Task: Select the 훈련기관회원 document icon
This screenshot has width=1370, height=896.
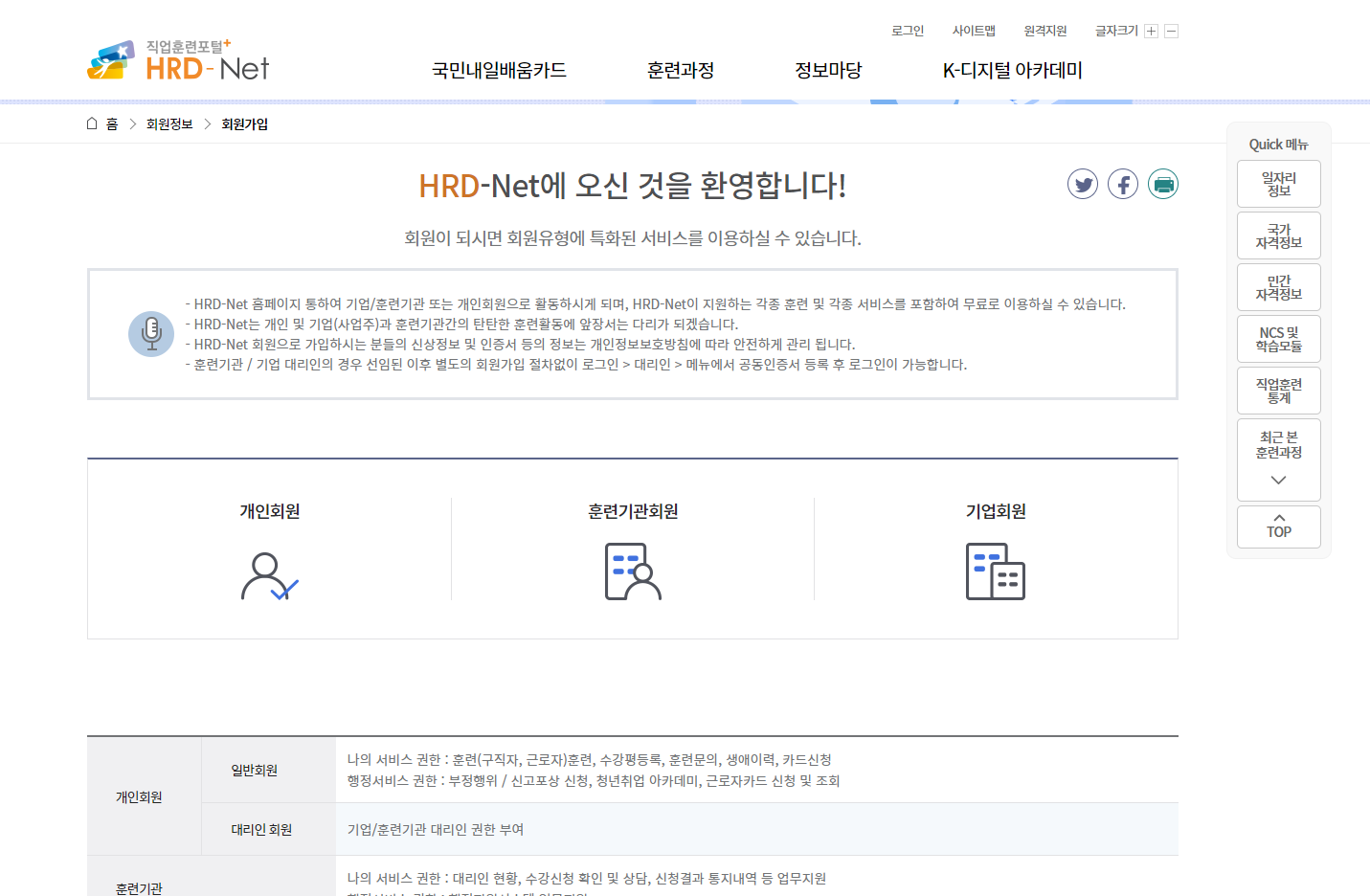Action: click(x=633, y=571)
